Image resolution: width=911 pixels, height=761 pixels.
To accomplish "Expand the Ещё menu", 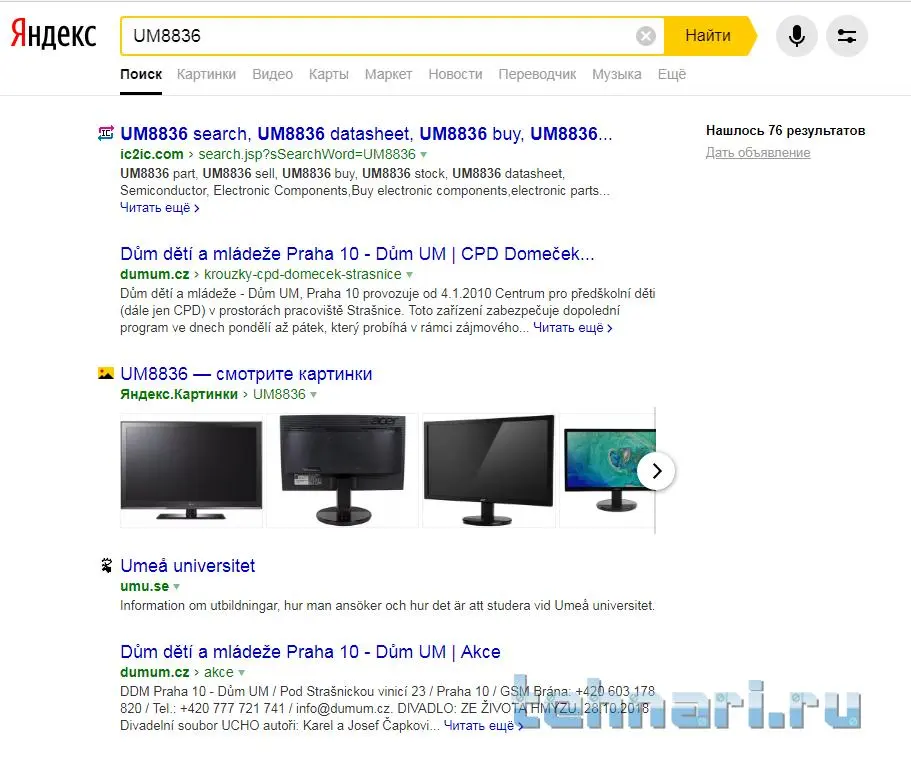I will click(x=672, y=74).
